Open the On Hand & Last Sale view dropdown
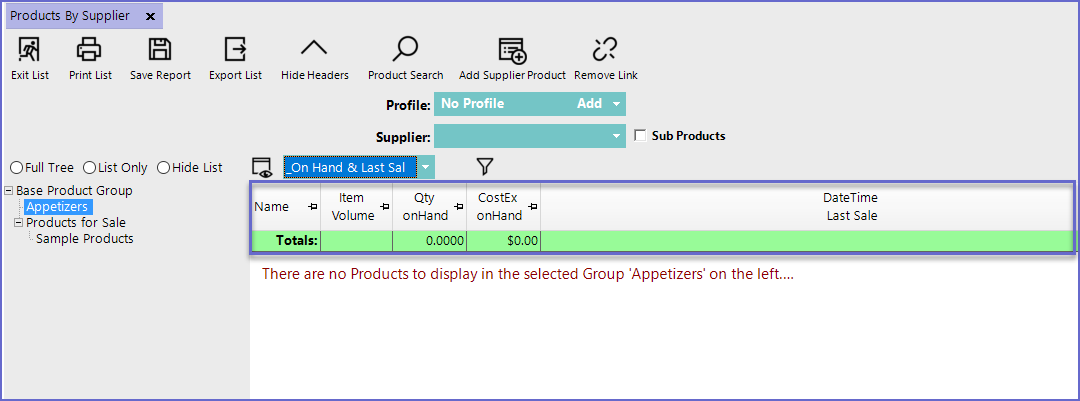 (426, 167)
